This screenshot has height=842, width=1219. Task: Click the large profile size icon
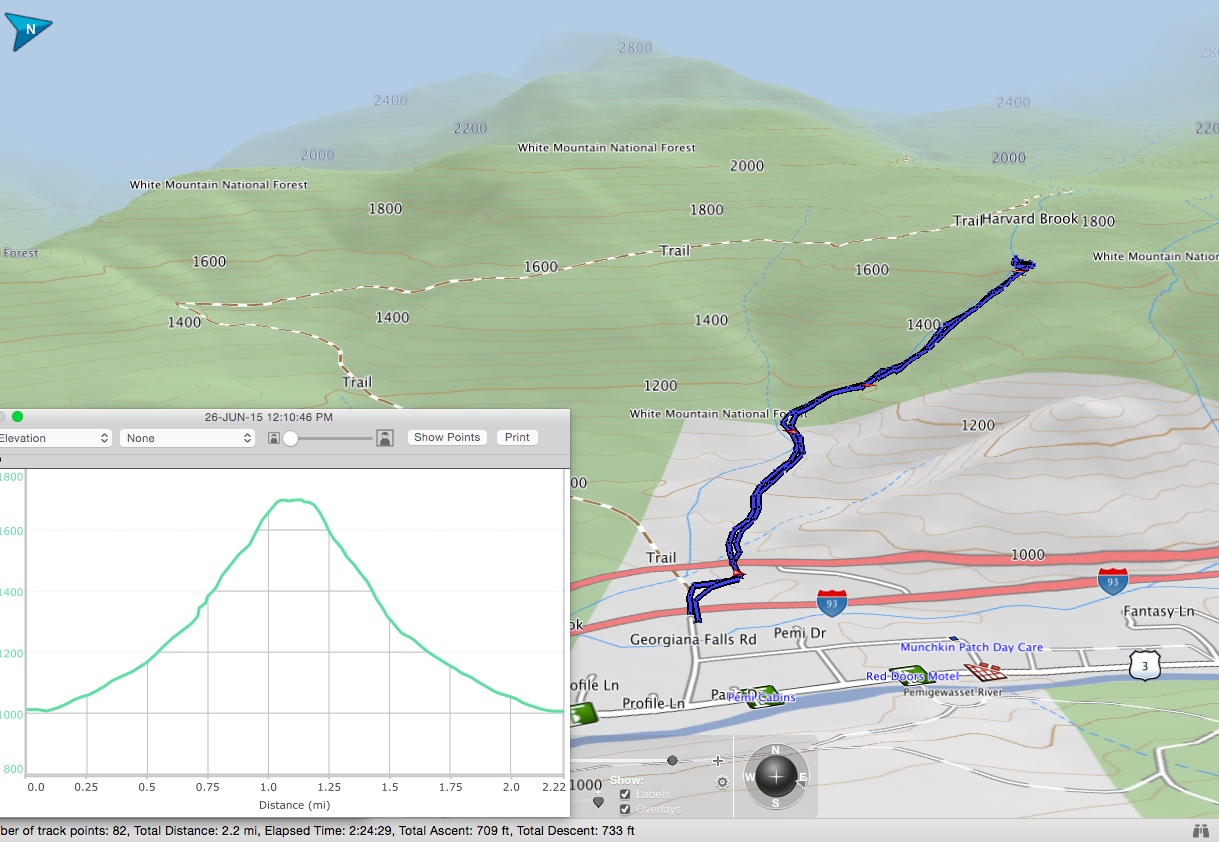(x=385, y=438)
